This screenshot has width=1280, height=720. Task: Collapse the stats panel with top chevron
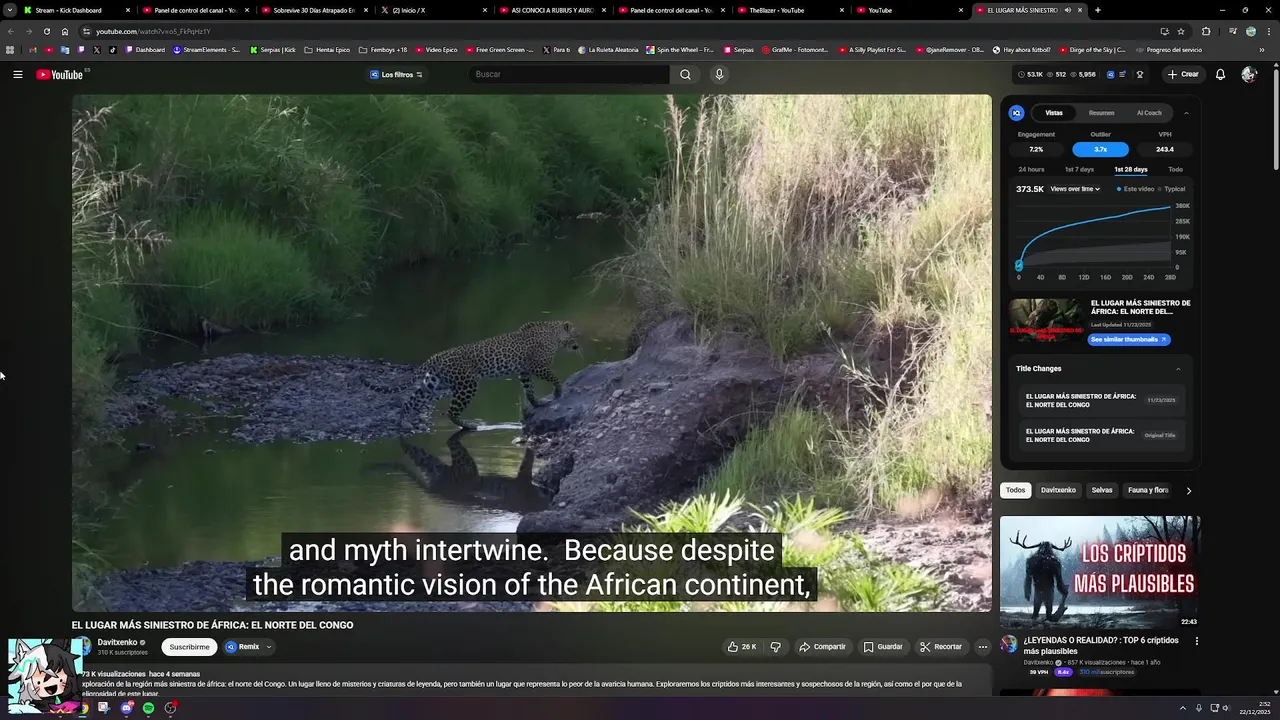(x=1186, y=113)
